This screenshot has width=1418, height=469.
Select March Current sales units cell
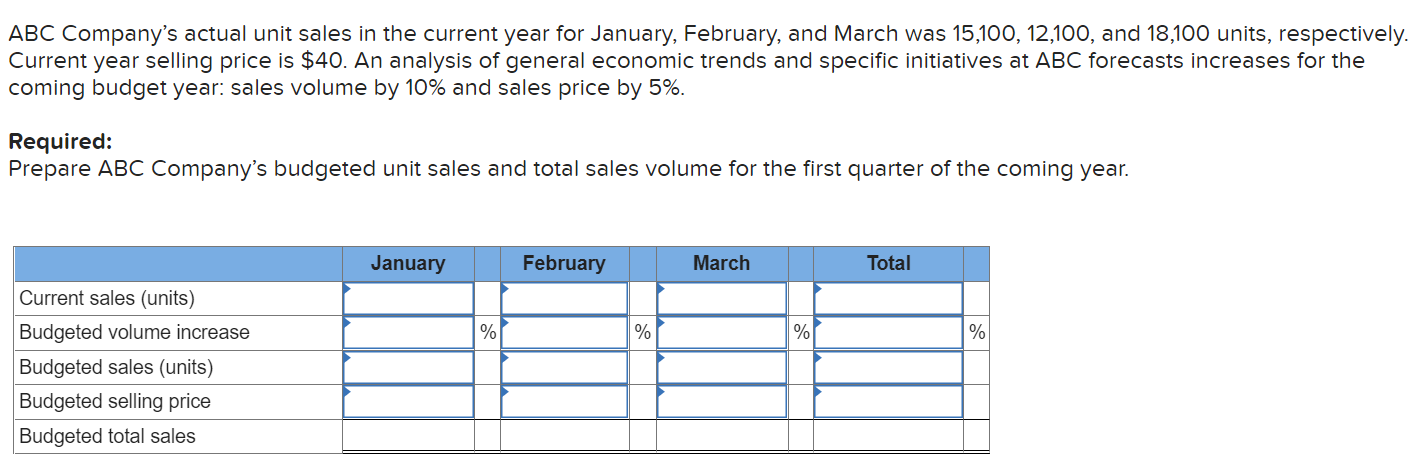click(722, 298)
